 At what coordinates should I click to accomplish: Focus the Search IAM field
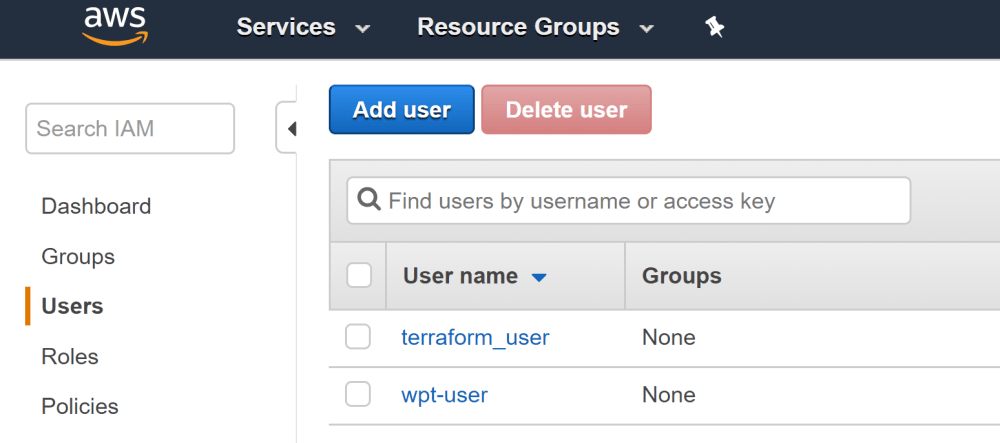click(130, 129)
